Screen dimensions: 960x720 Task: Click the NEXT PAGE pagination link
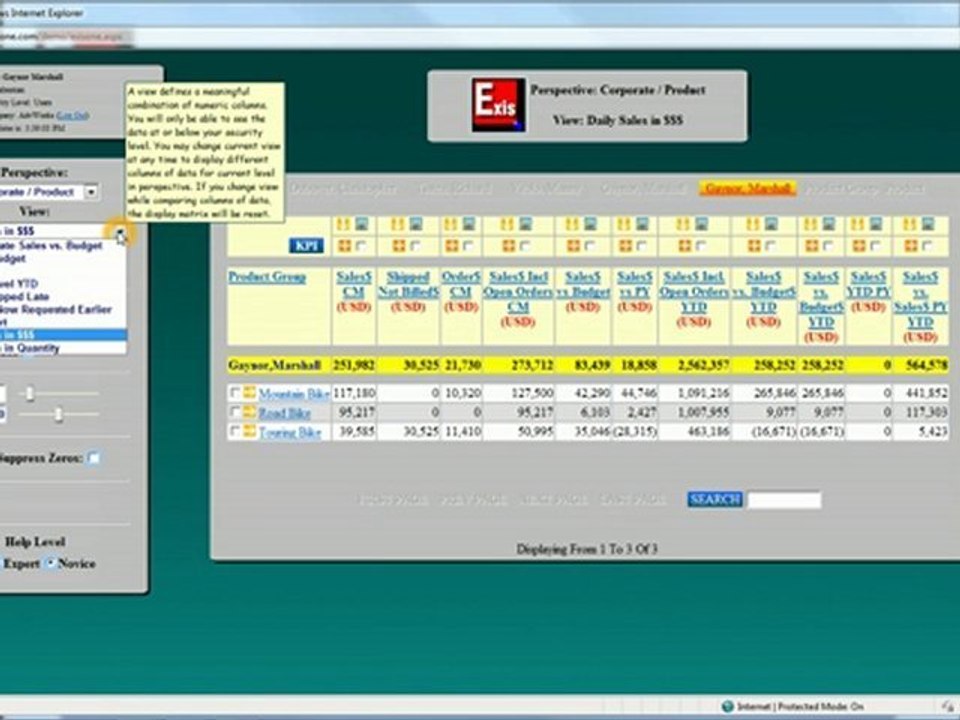pyautogui.click(x=553, y=500)
